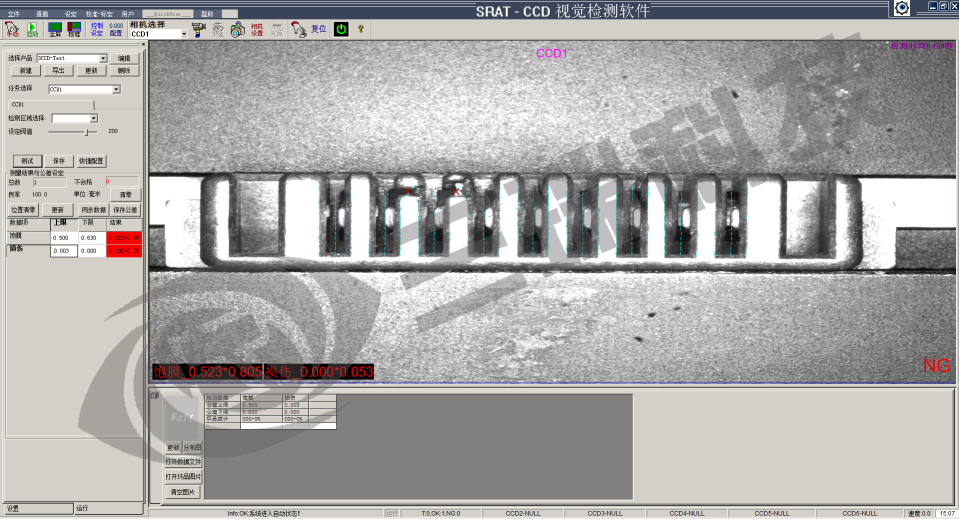959x519 pixels.
Task: Click upper limit cell 0.500
Action: click(64, 237)
